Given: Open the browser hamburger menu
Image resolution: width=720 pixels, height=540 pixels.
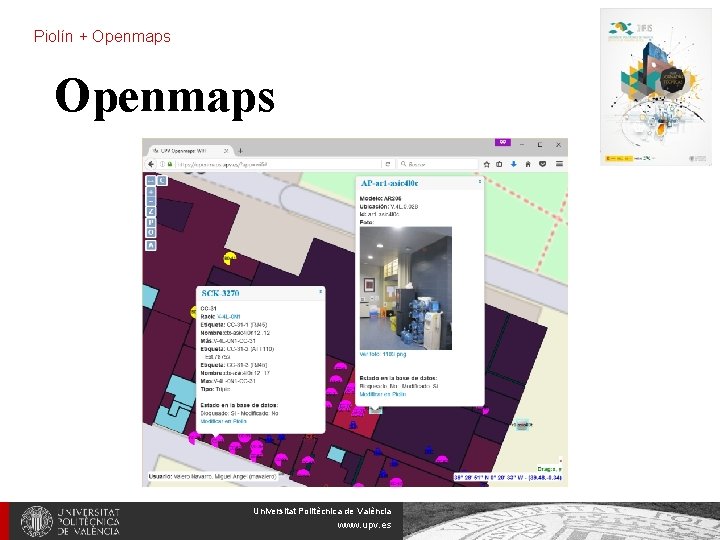Looking at the screenshot, I should [x=559, y=164].
